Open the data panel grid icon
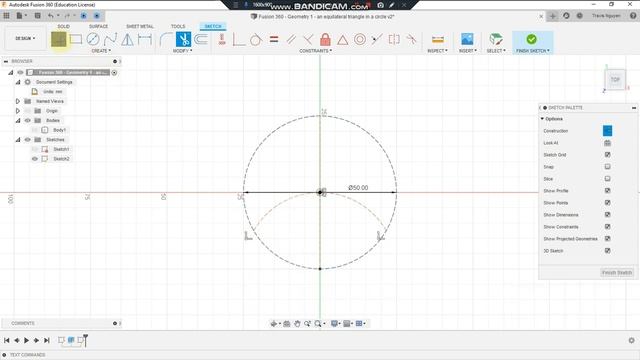The image size is (640, 360). coord(6,16)
